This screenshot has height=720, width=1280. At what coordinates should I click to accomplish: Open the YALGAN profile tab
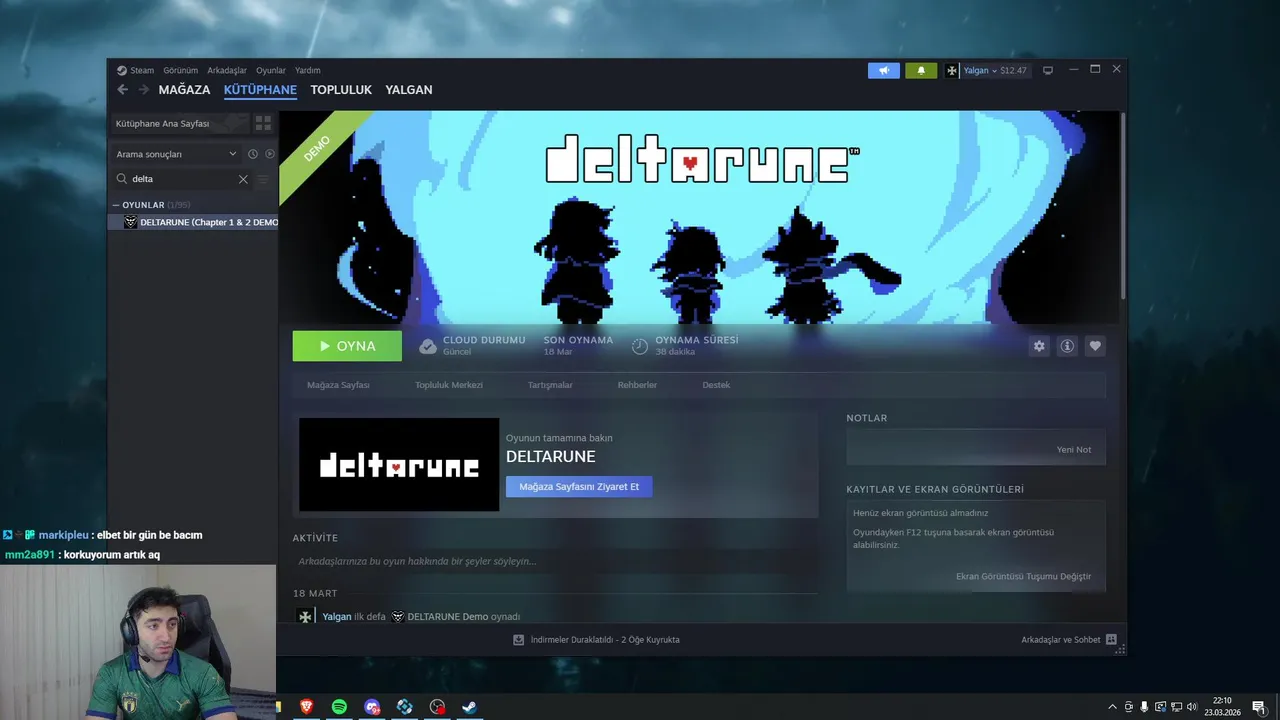[409, 90]
